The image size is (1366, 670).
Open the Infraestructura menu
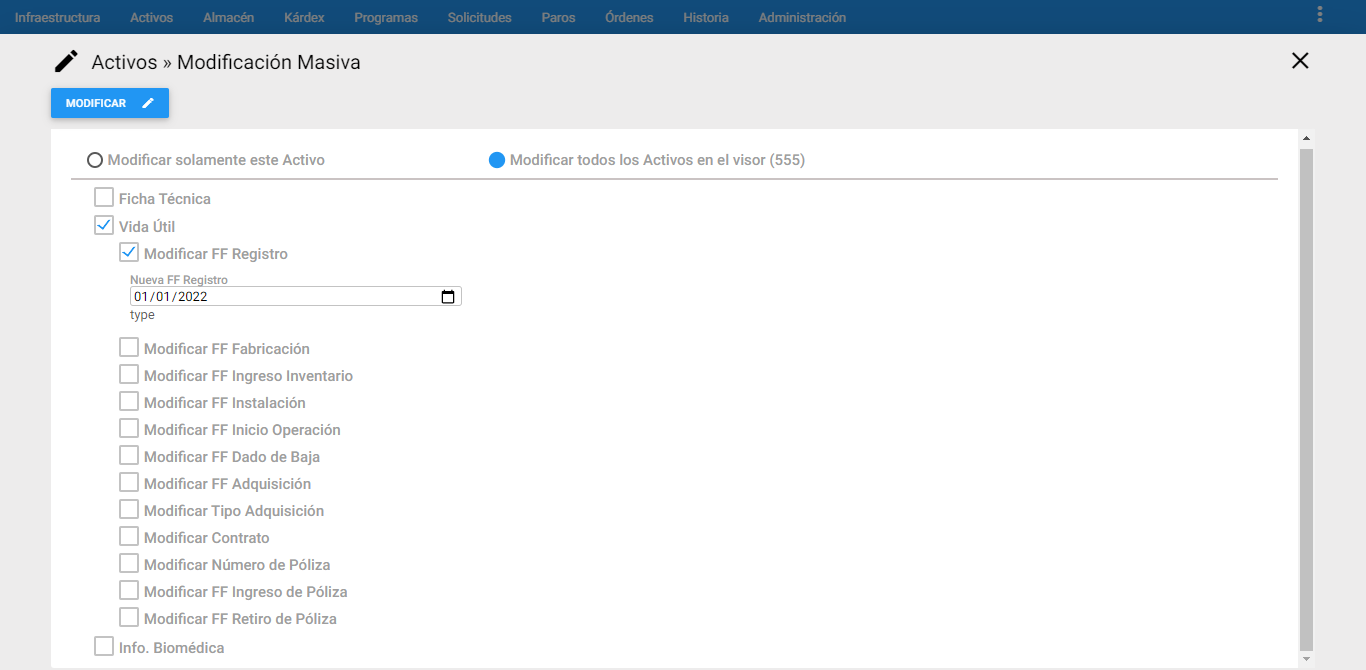57,17
